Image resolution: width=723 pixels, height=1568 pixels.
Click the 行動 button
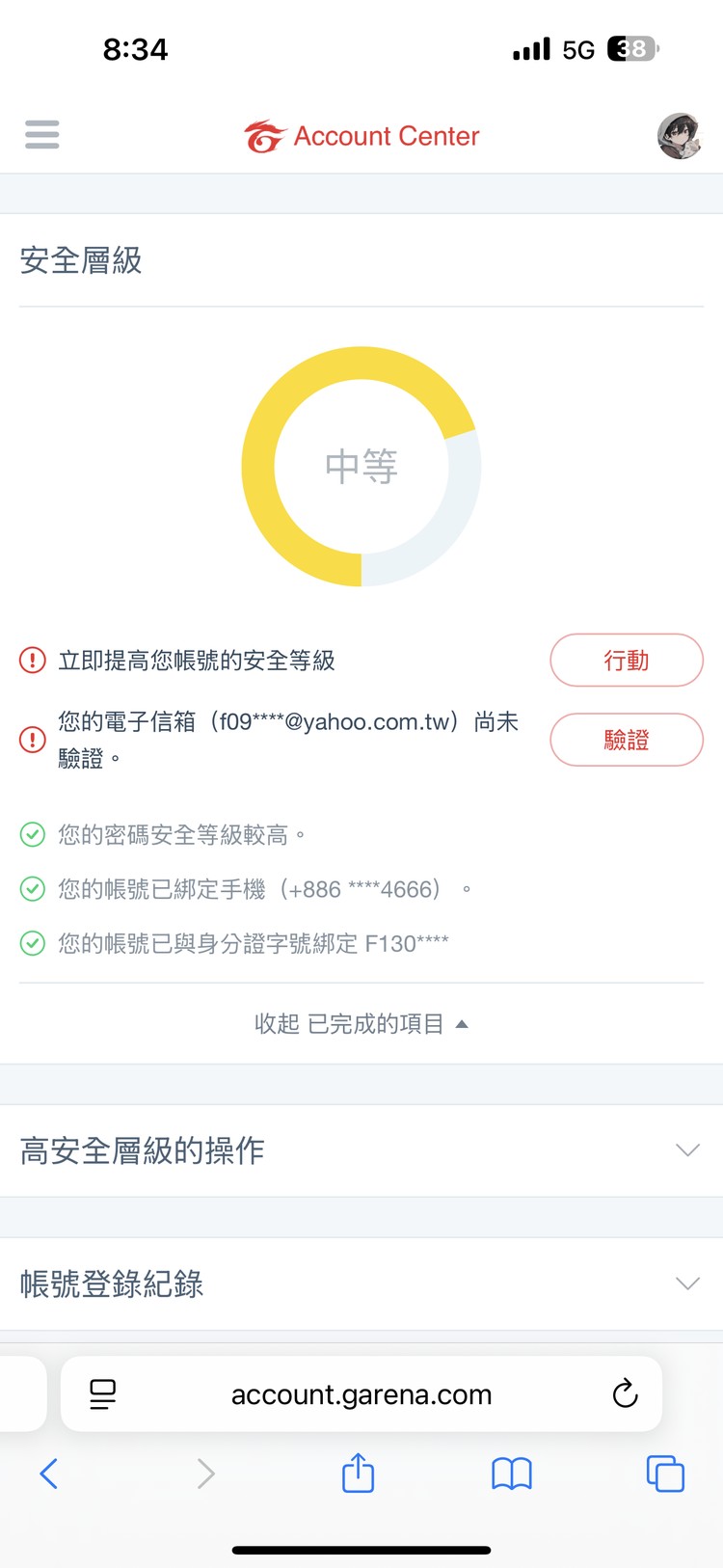tap(626, 661)
